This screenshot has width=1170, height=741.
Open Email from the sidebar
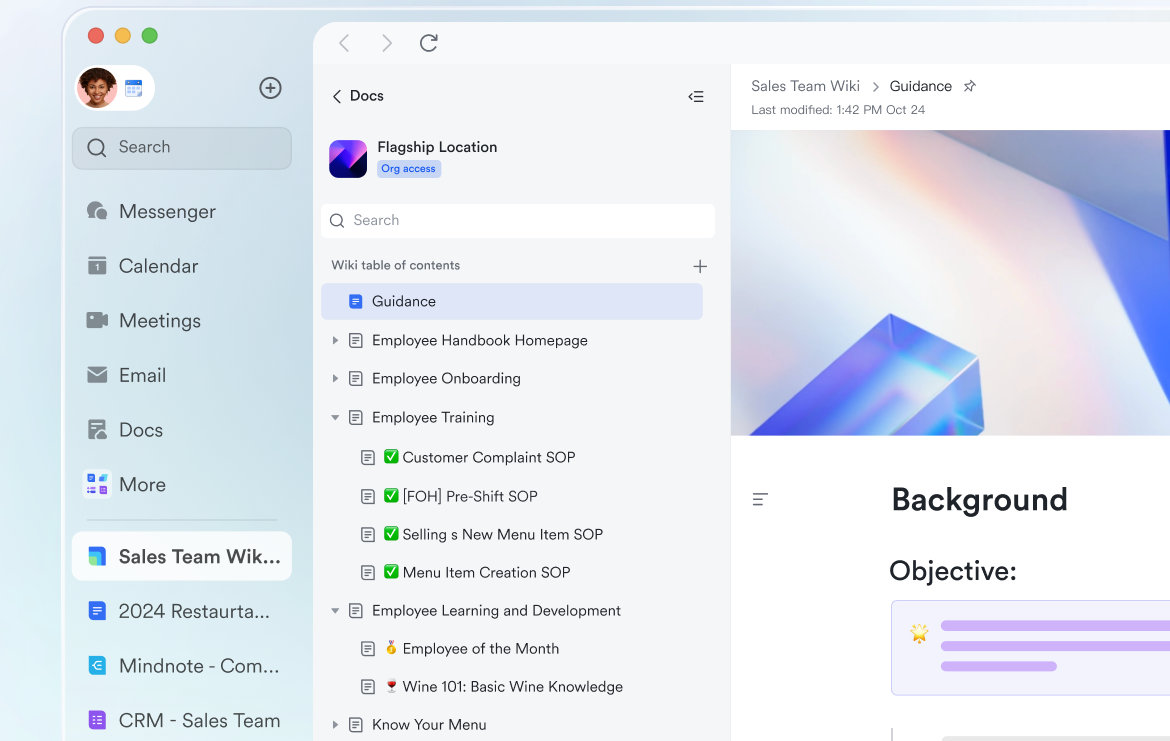coord(126,375)
